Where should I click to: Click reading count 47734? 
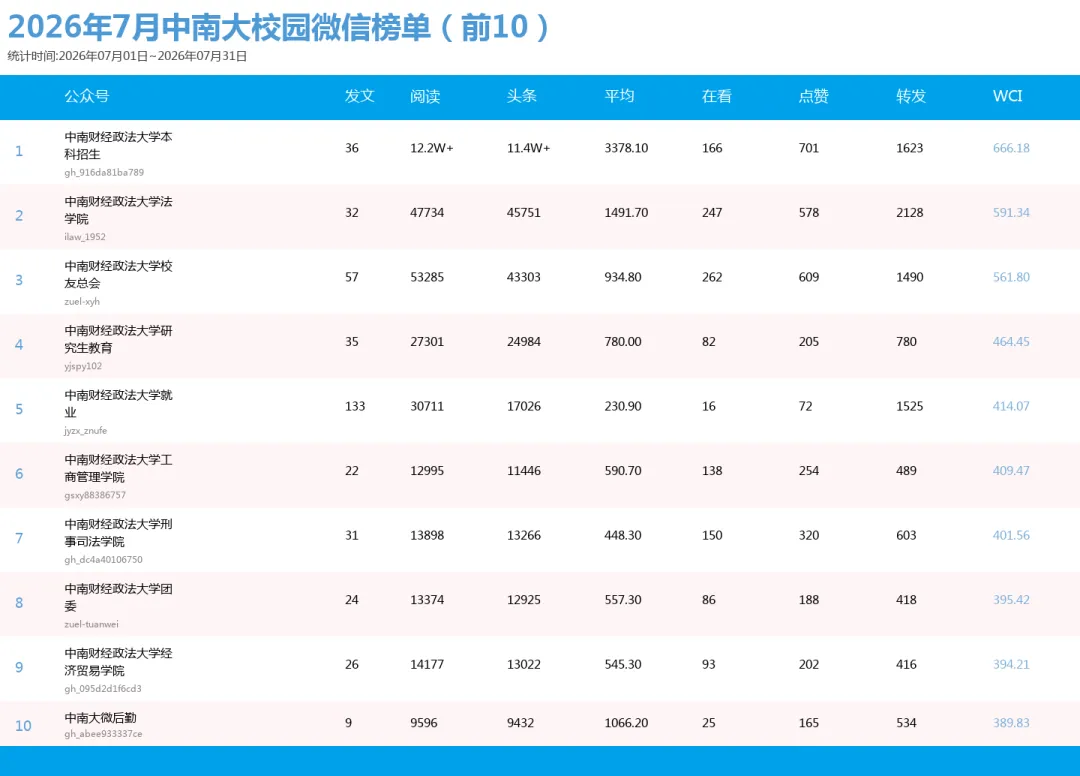point(427,213)
